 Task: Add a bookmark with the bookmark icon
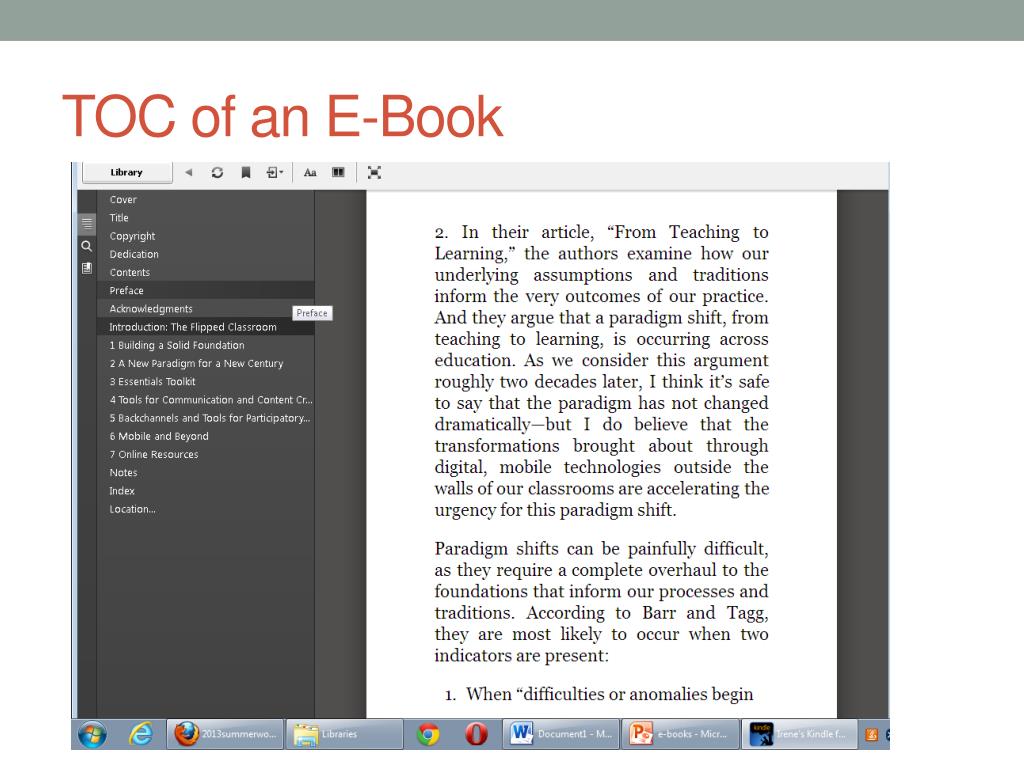pyautogui.click(x=246, y=172)
